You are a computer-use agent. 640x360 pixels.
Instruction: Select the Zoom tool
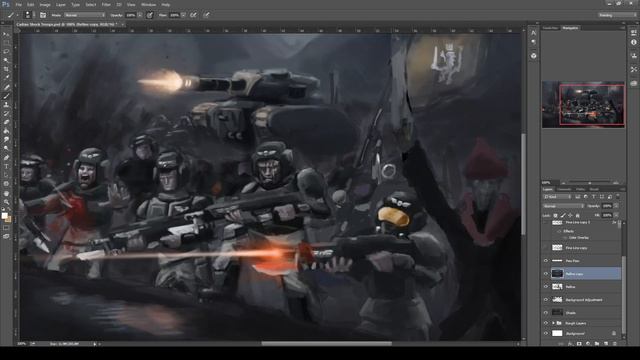[x=6, y=202]
